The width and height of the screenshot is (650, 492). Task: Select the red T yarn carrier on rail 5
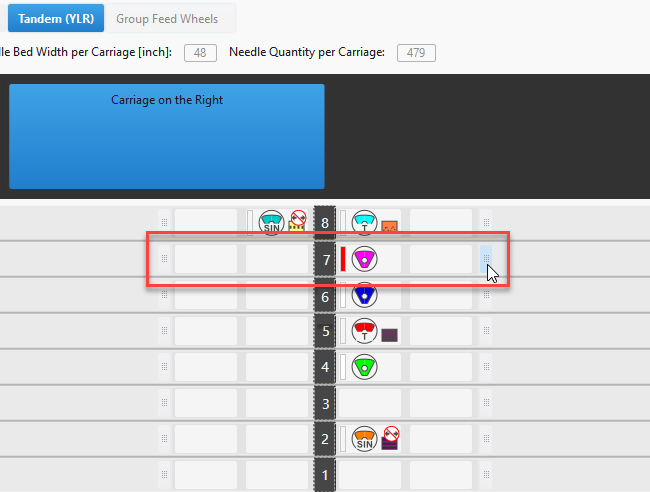(365, 331)
